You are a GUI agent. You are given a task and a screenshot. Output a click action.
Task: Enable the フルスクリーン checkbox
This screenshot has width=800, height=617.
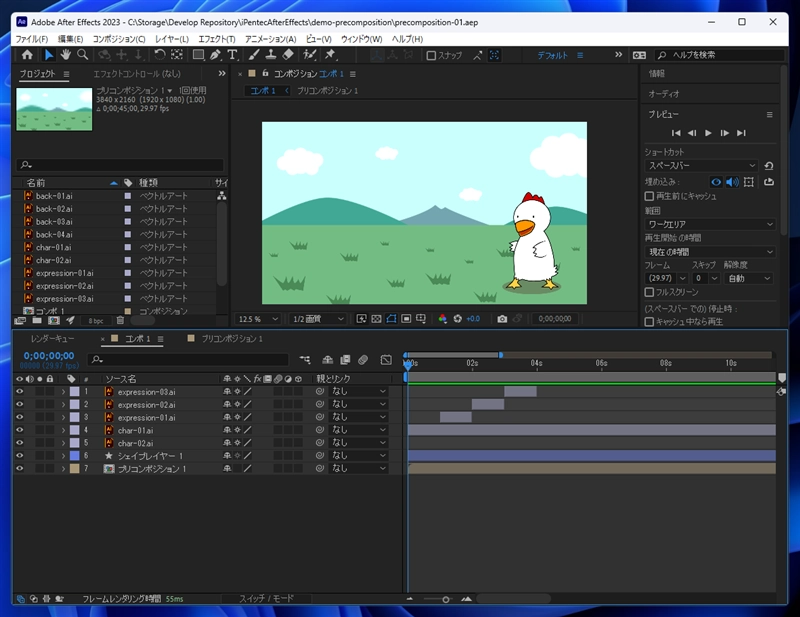(x=649, y=292)
